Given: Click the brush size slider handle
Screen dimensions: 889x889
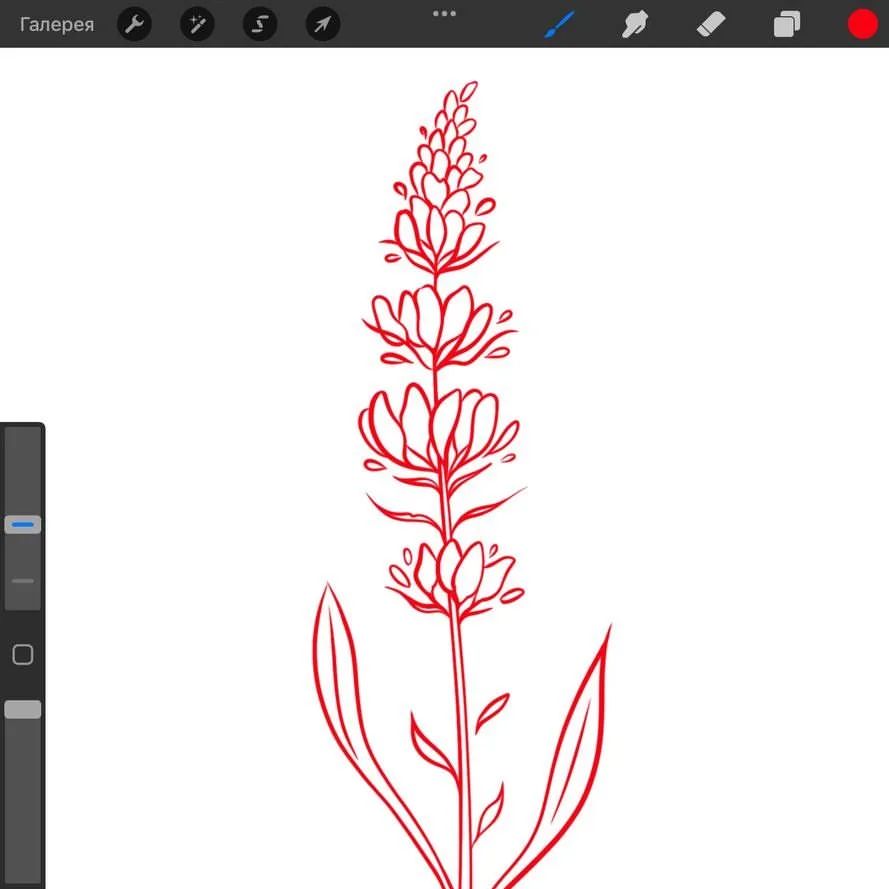Looking at the screenshot, I should coord(23,524).
